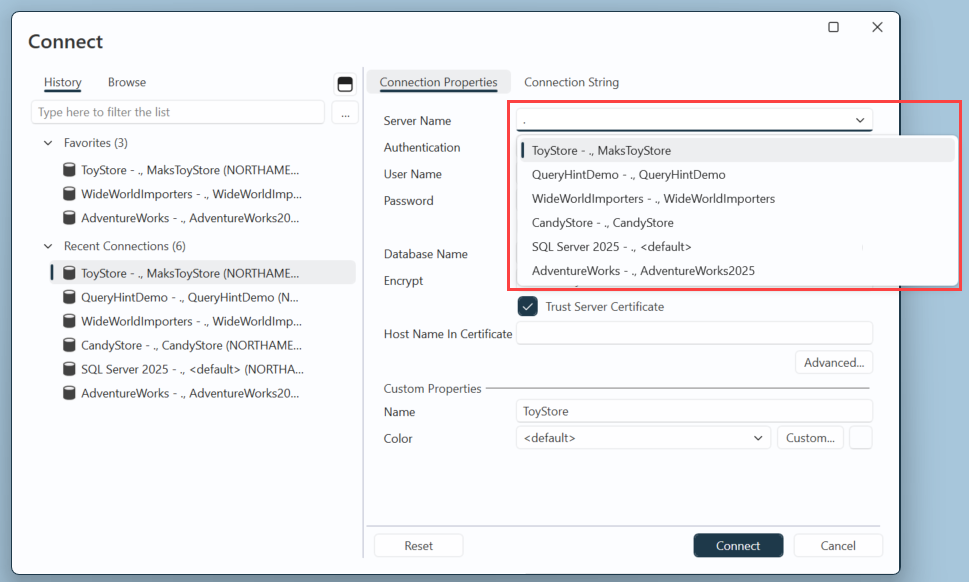The width and height of the screenshot is (969, 582).
Task: Click the Reset button
Action: 418,546
